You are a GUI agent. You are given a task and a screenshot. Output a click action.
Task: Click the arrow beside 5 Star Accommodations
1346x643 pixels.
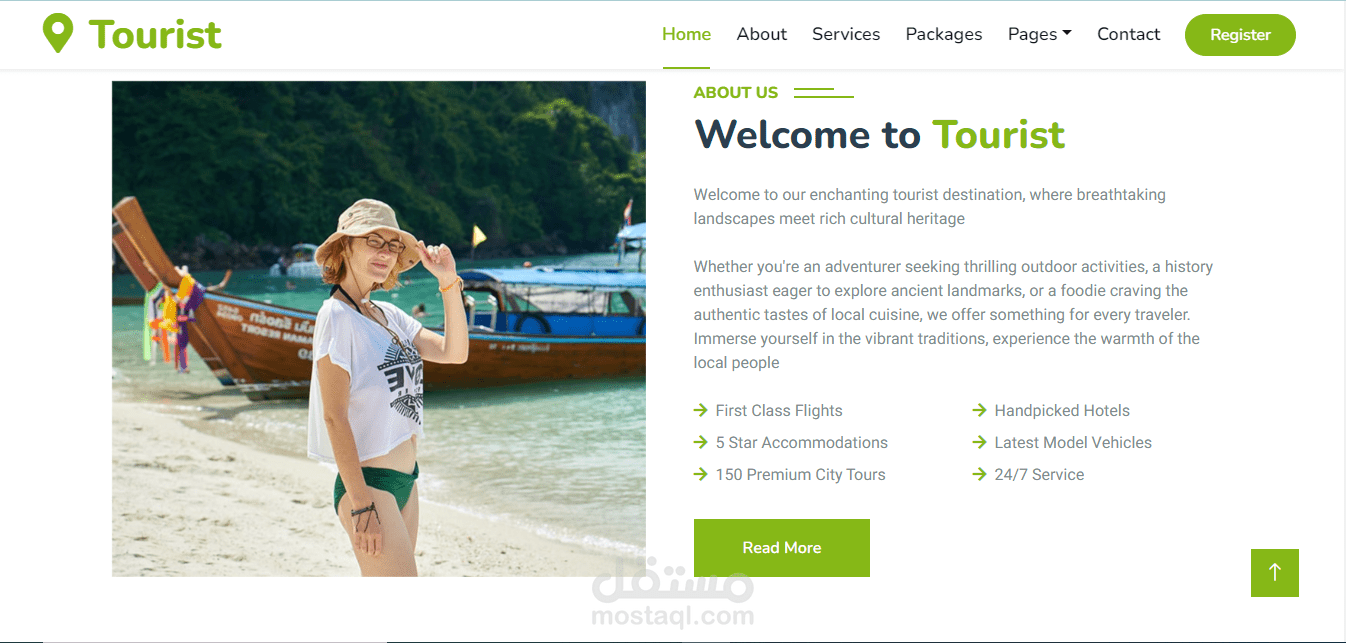pos(700,442)
